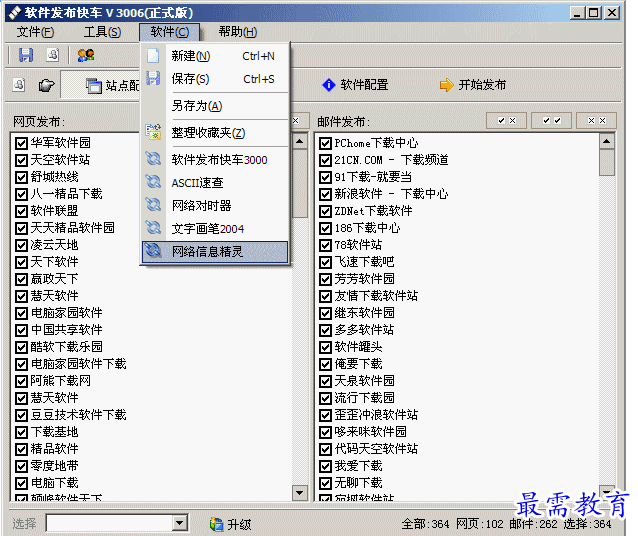The image size is (638, 536).
Task: Uncheck ZDNet下载软件 checkbox
Action: [x=325, y=211]
